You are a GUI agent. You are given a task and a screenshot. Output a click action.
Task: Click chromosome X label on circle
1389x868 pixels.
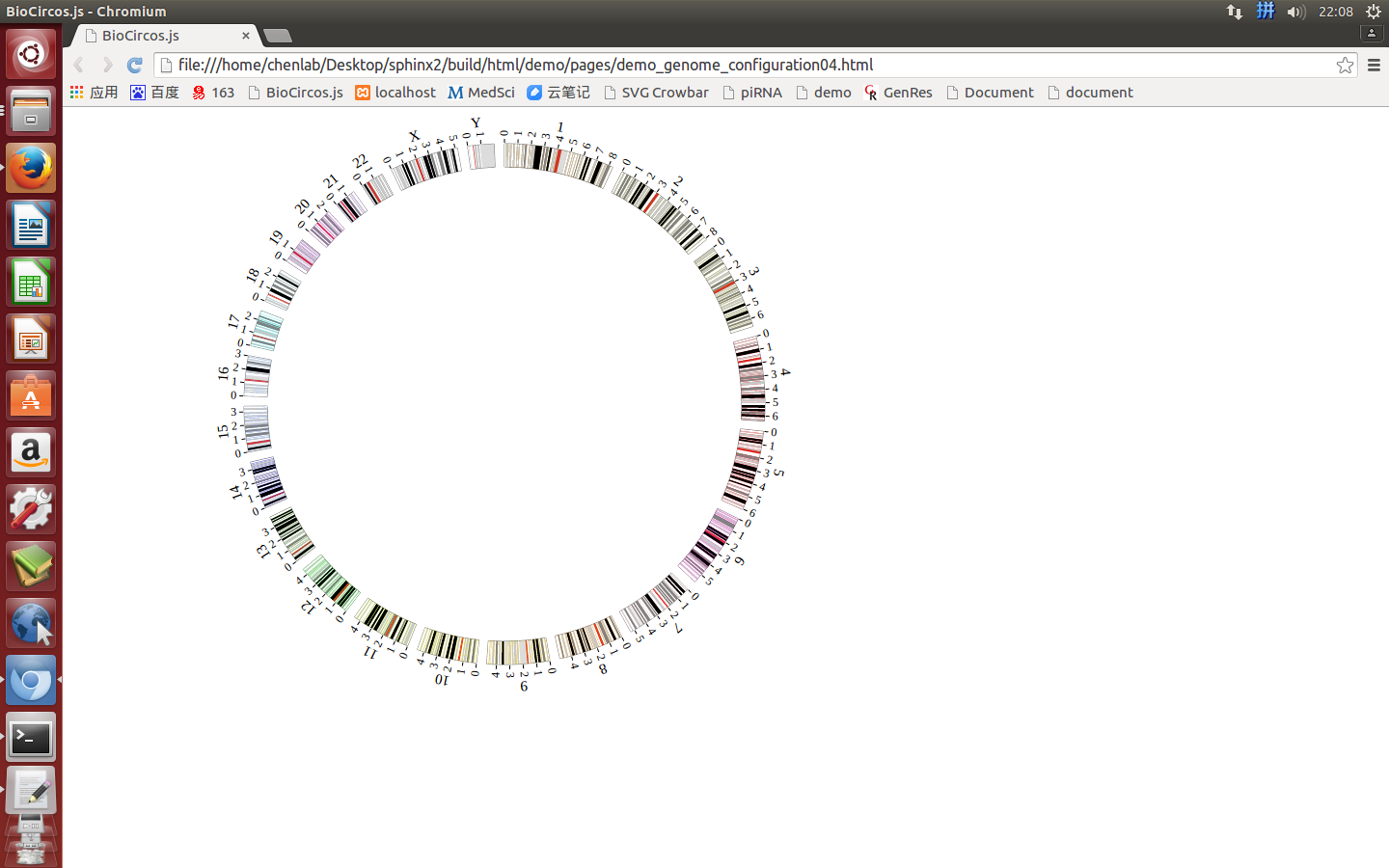[415, 136]
